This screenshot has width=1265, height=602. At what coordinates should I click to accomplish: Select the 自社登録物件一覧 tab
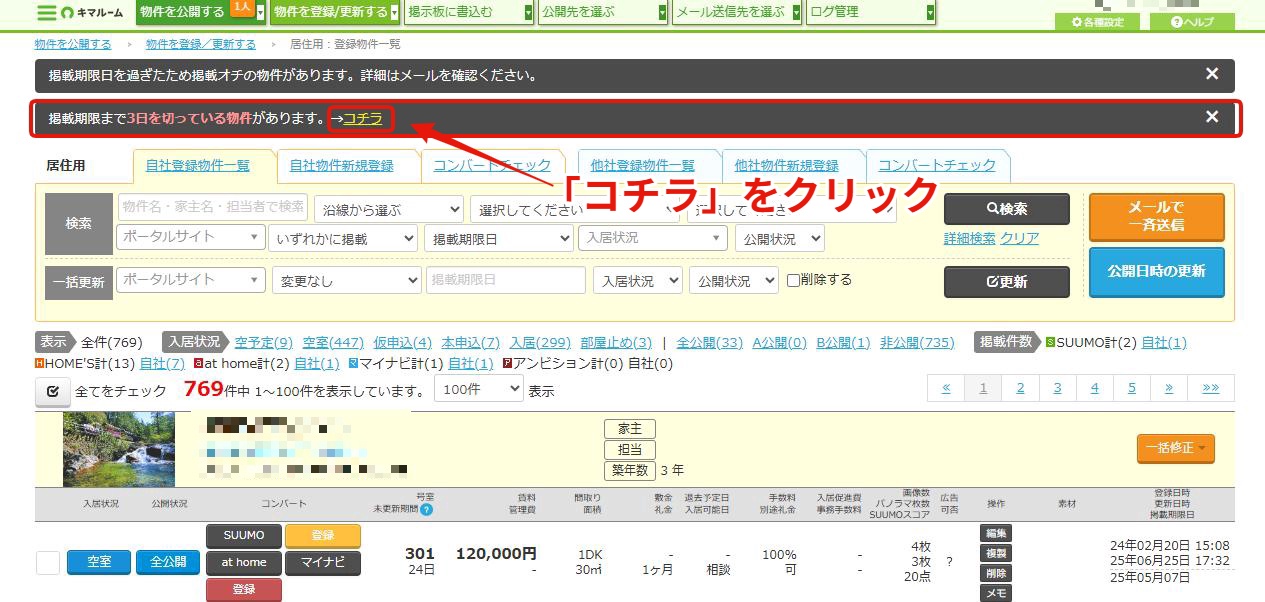point(197,166)
